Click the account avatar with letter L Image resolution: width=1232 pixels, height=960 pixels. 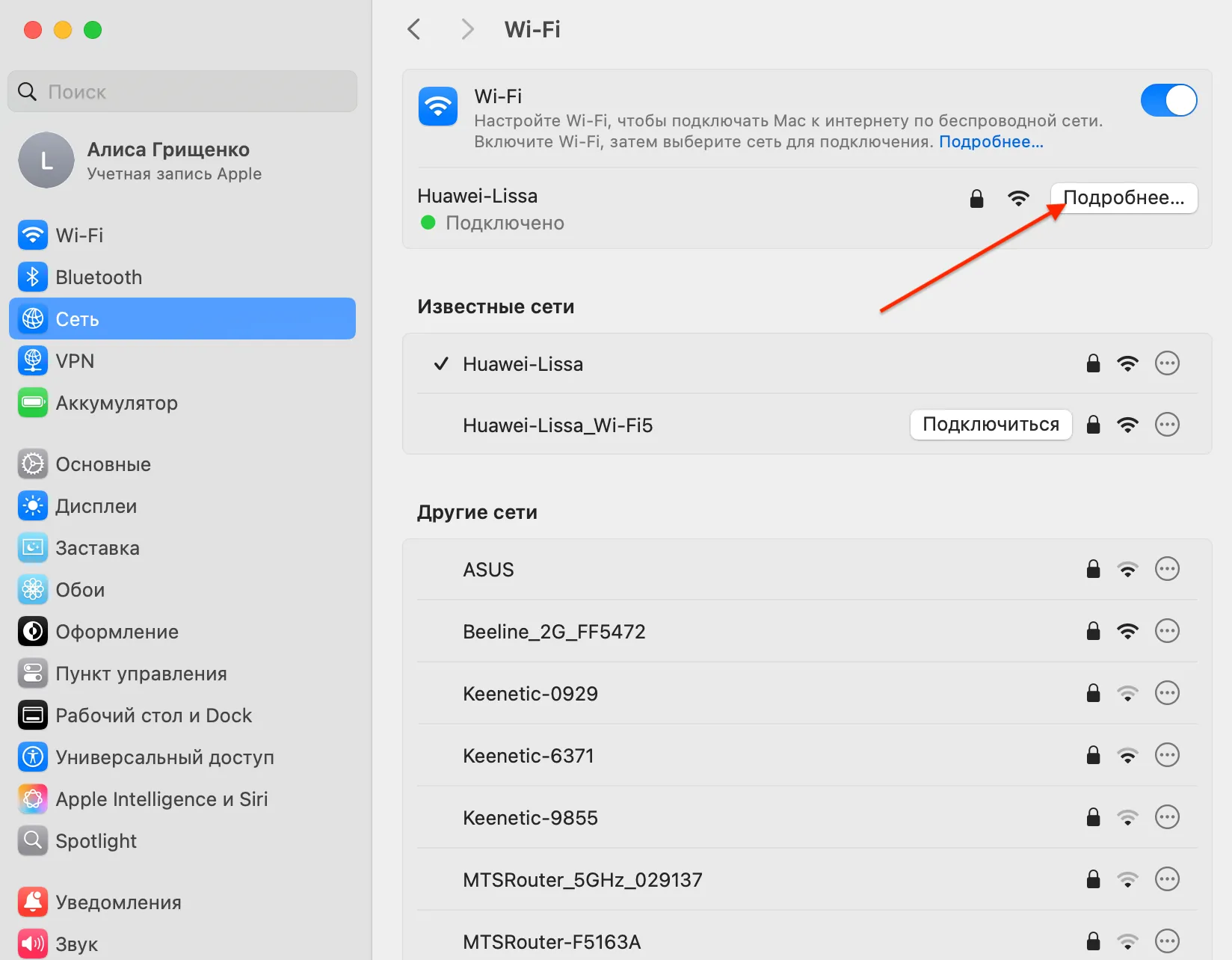coord(46,160)
